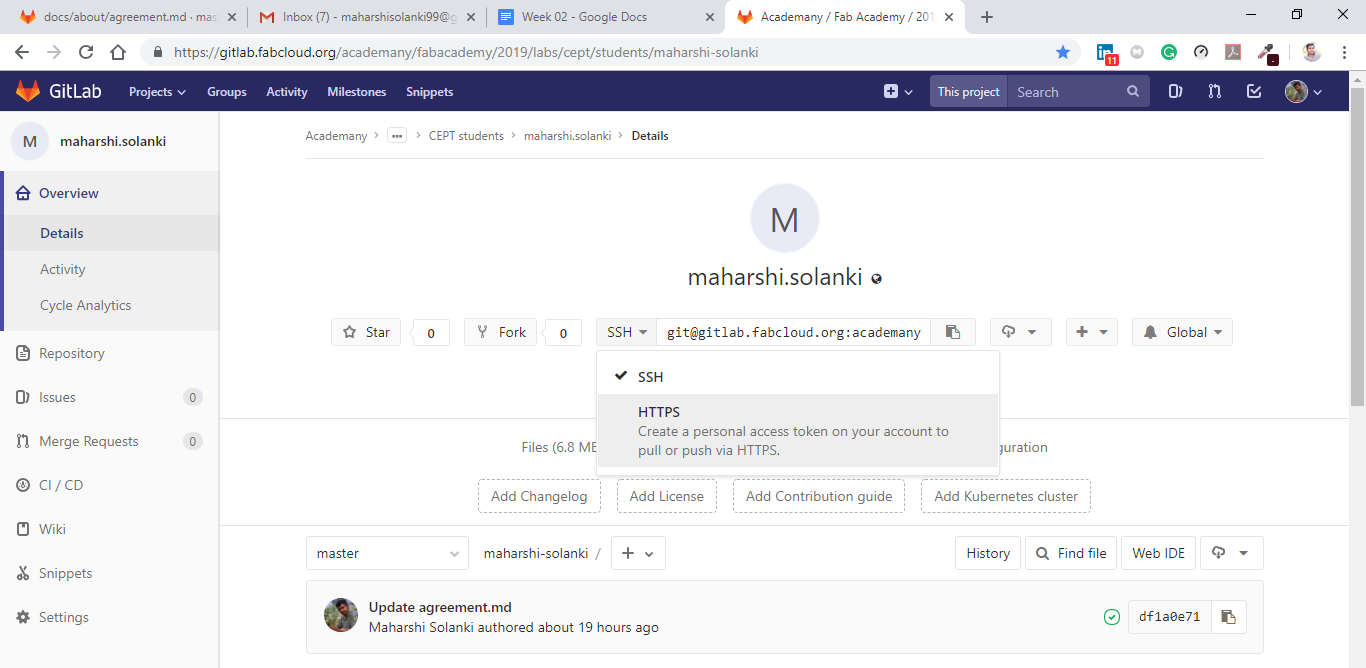
Task: Open download dropdown next to Web IDE
Action: click(x=1232, y=553)
